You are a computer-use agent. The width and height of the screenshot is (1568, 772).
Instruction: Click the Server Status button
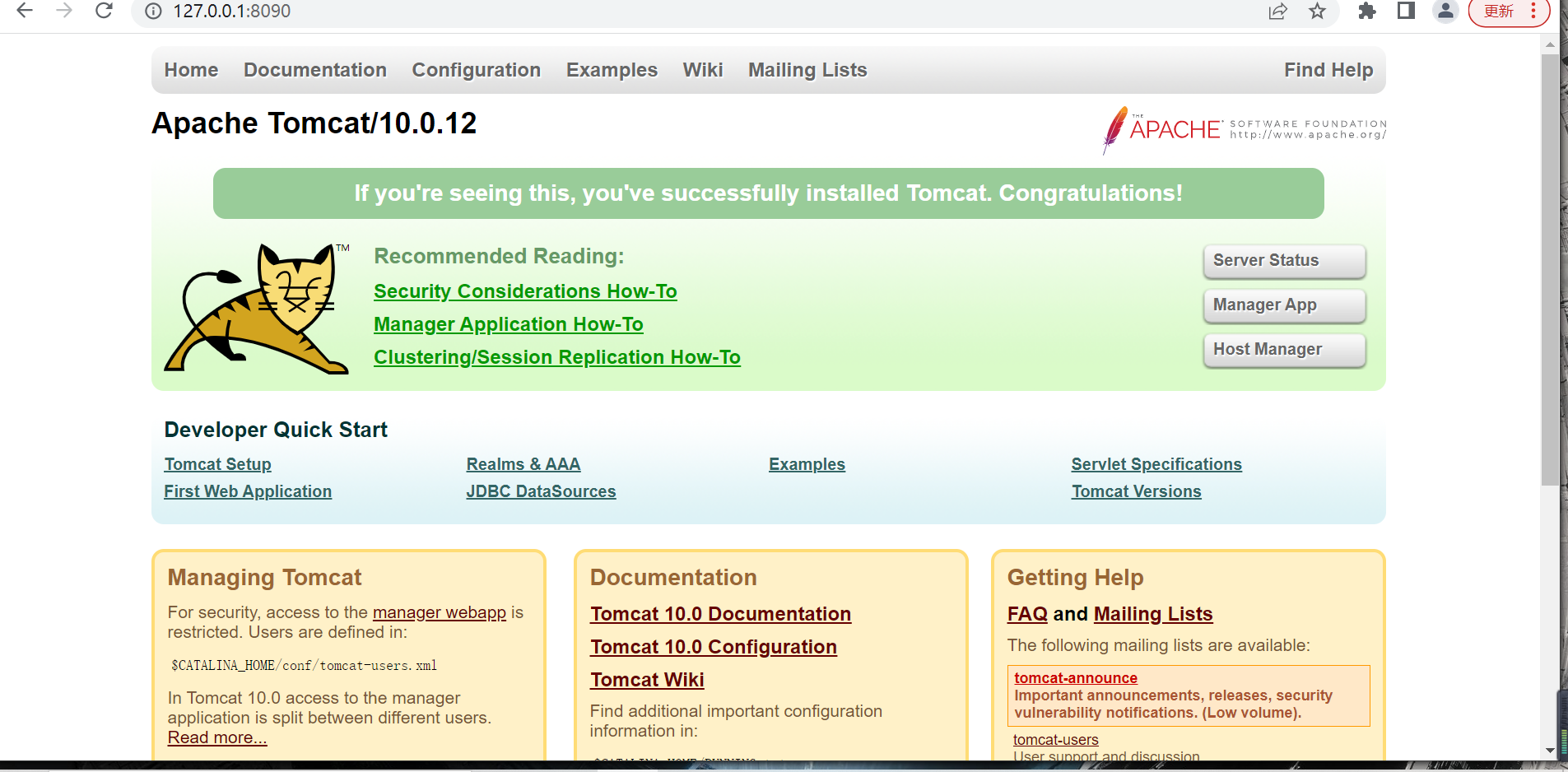point(1284,261)
